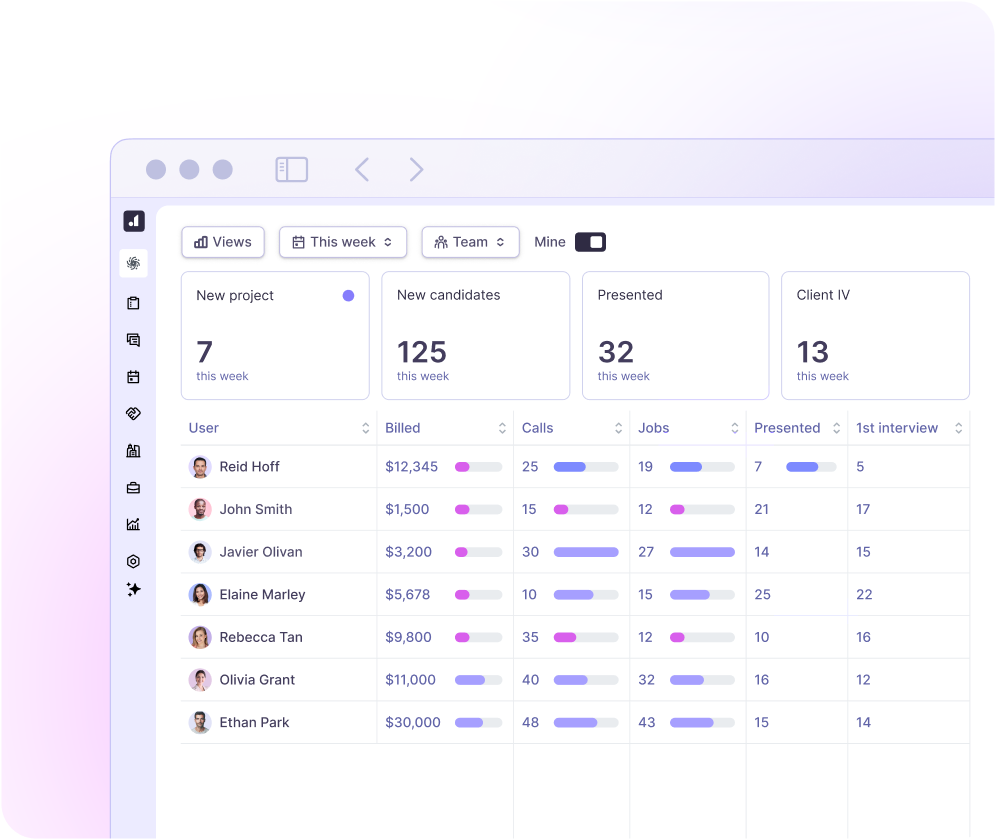This screenshot has height=840, width=996.
Task: Open the calendar icon in the sidebar
Action: (x=133, y=377)
